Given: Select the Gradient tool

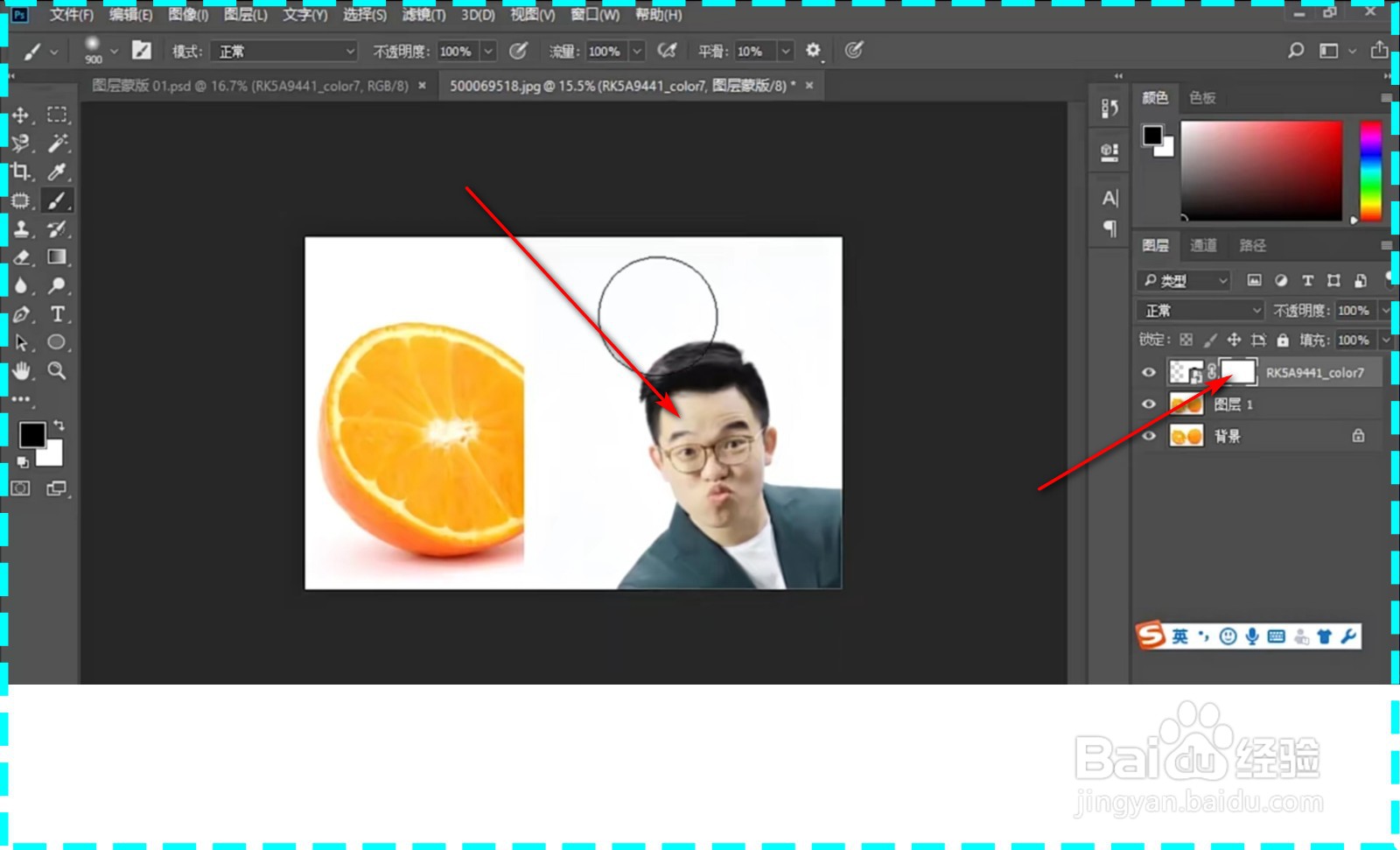Looking at the screenshot, I should click(x=57, y=257).
